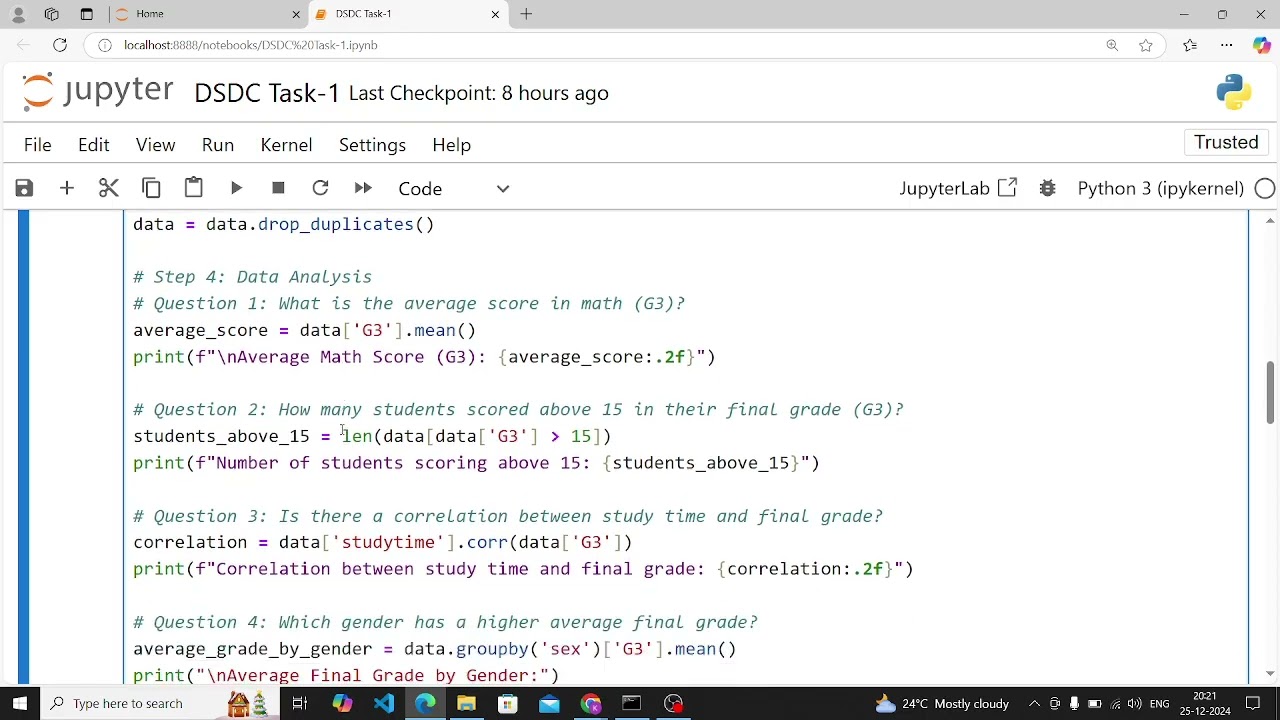Click the scrollbar down arrow
Screen dimensions: 1280x720
click(1270, 674)
